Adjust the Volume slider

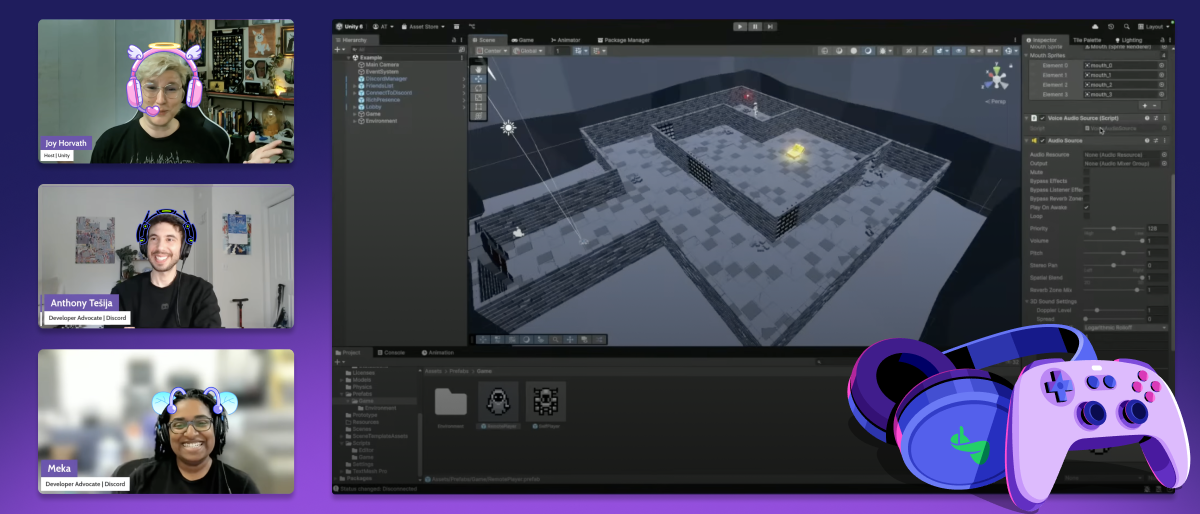[1114, 241]
